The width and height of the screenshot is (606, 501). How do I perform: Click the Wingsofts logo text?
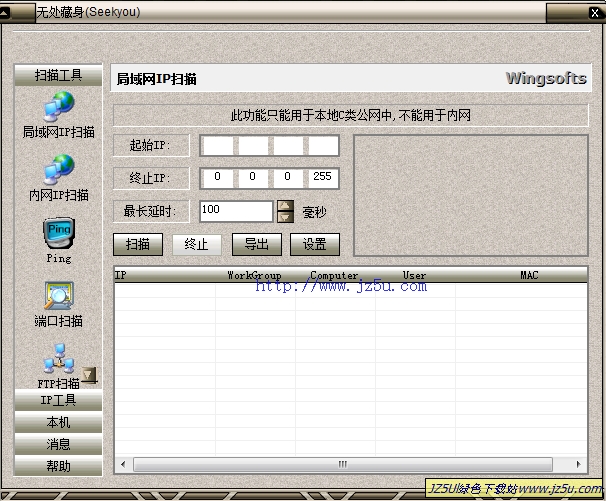[x=546, y=78]
